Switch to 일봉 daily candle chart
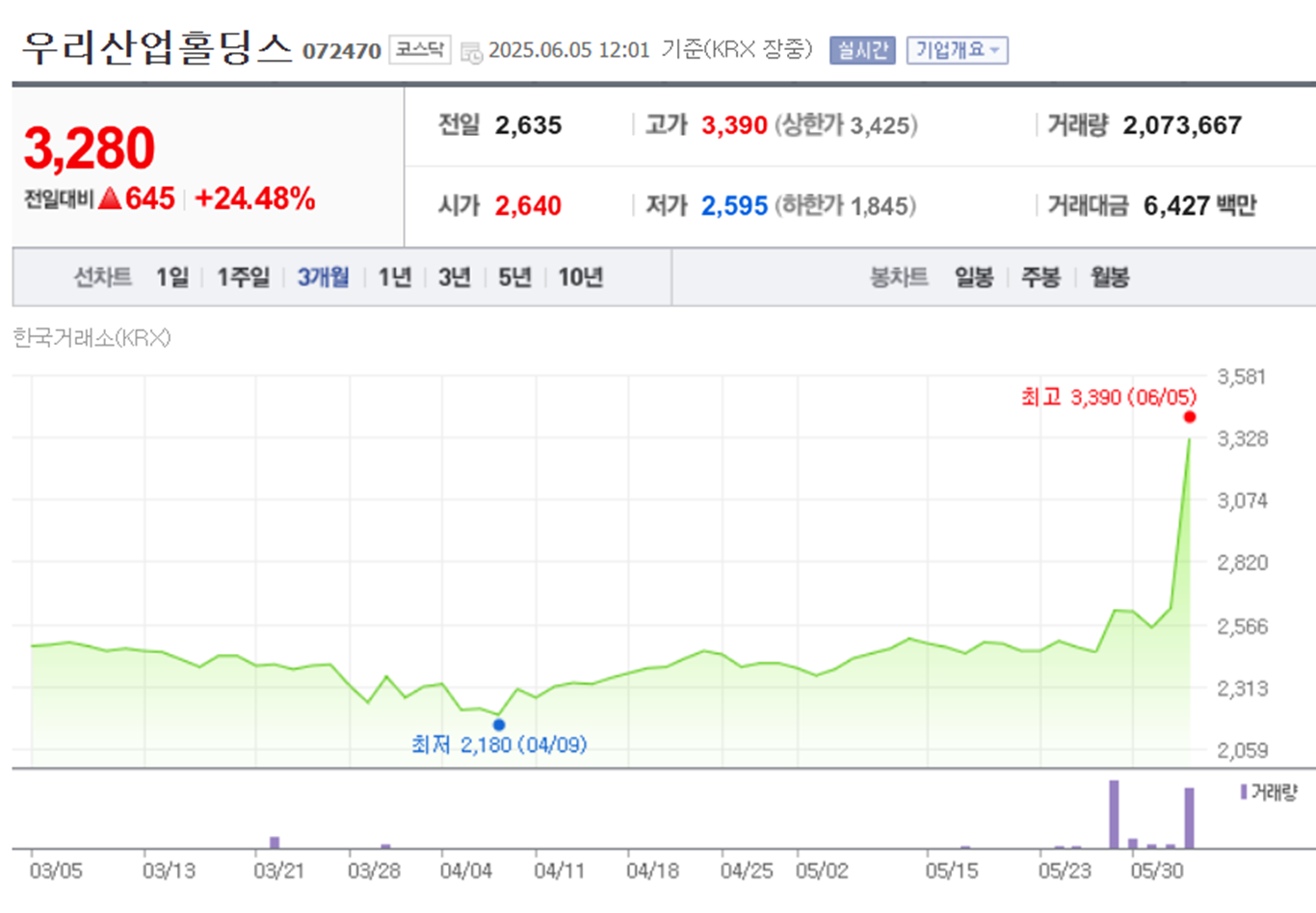1316x913 pixels. 974,277
